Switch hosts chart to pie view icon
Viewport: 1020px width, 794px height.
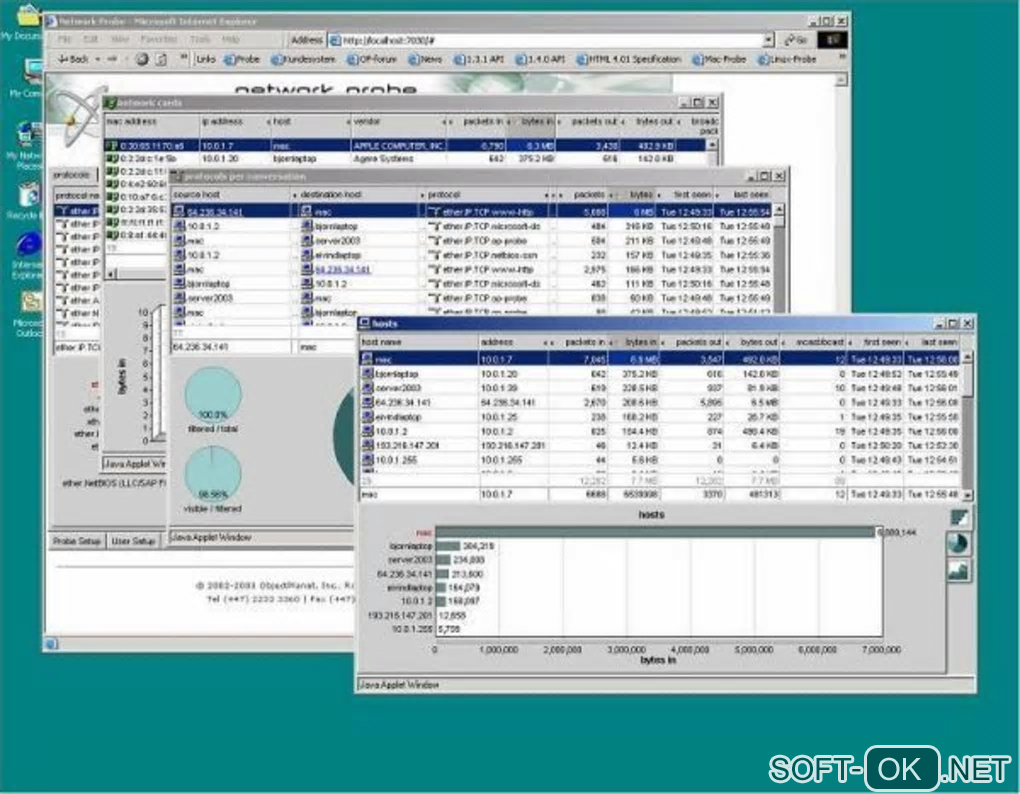(958, 544)
